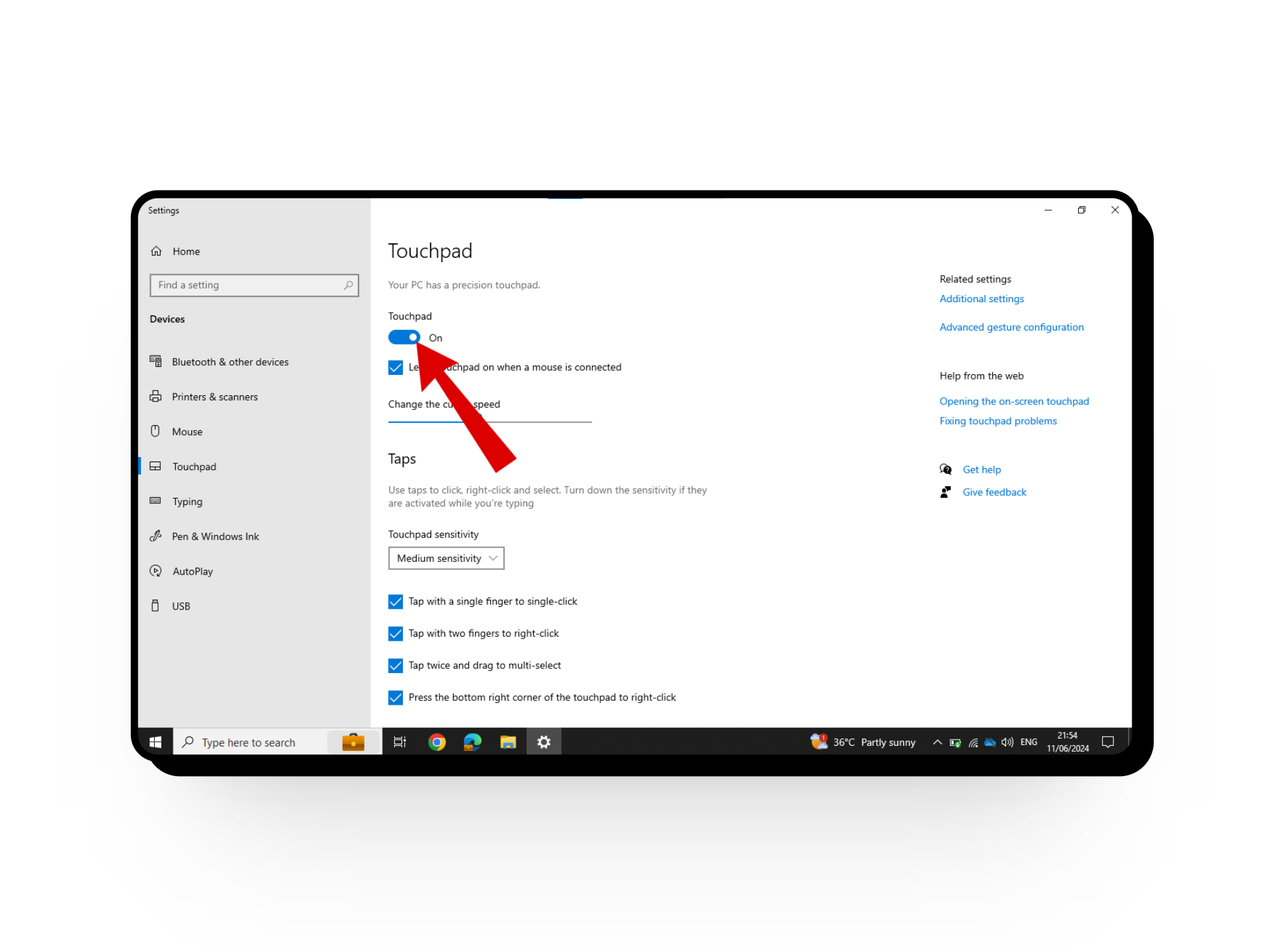Switch to the Typing settings page

click(187, 502)
